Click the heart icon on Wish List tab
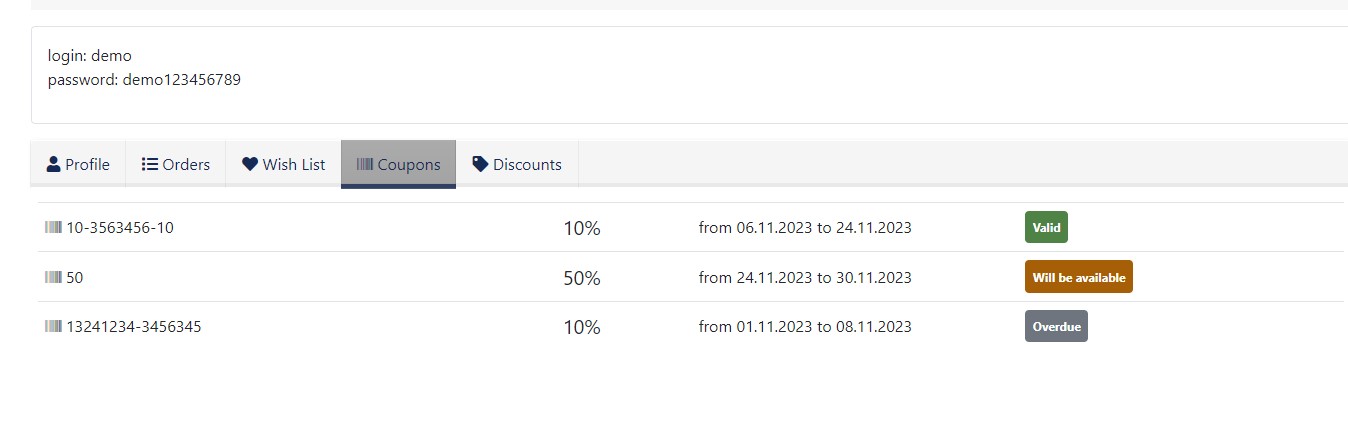 [250, 164]
